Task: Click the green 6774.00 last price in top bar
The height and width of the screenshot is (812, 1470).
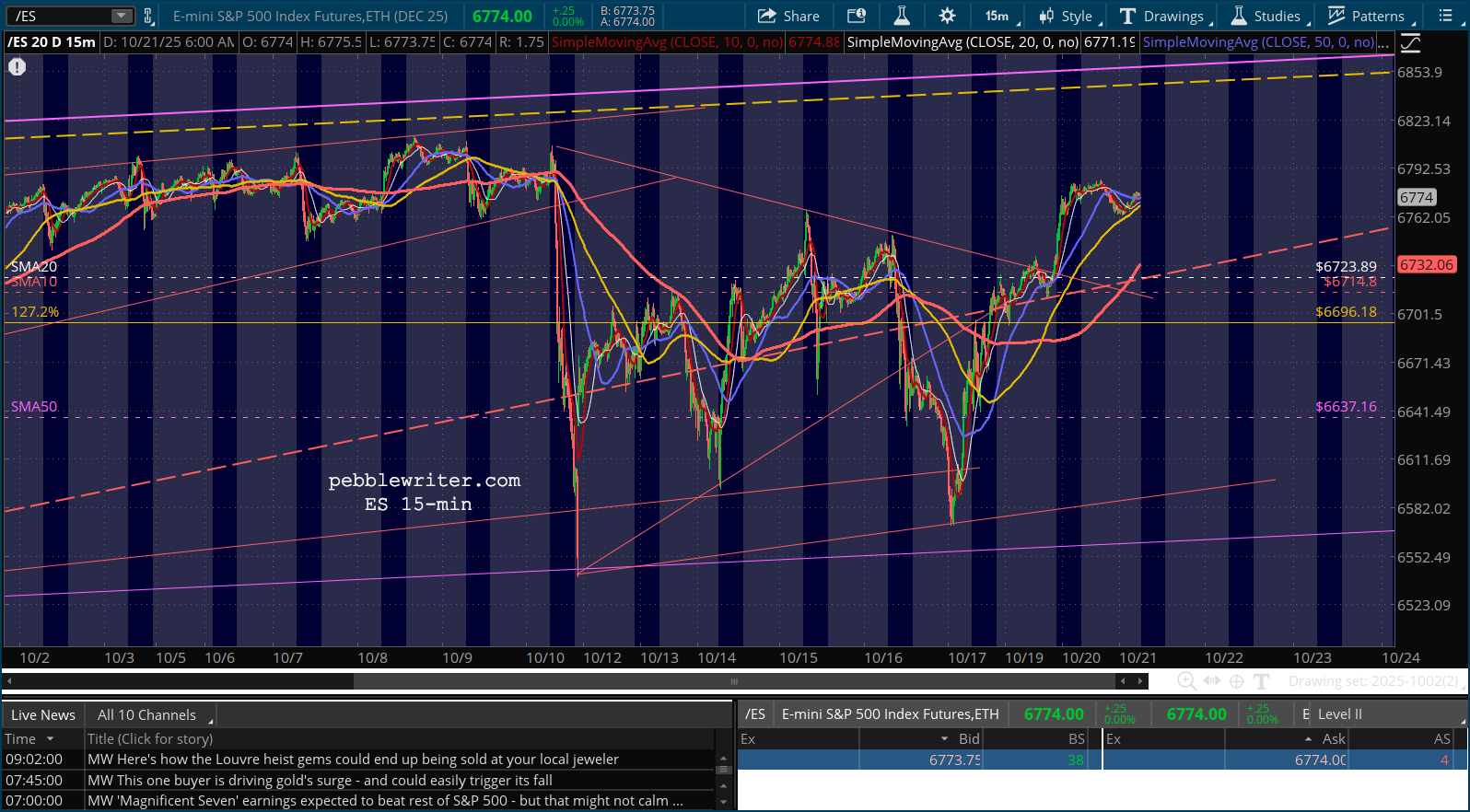Action: pyautogui.click(x=502, y=16)
